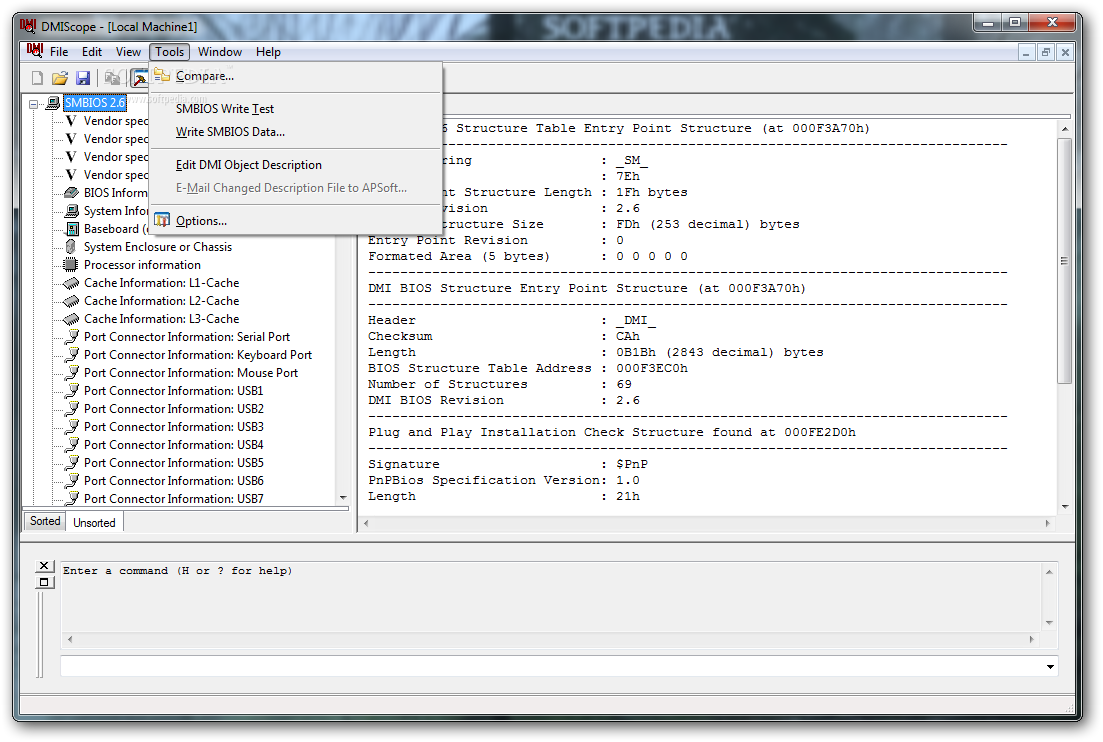Choose SMBIOS Write Test menu entry
1103x742 pixels.
(296, 109)
